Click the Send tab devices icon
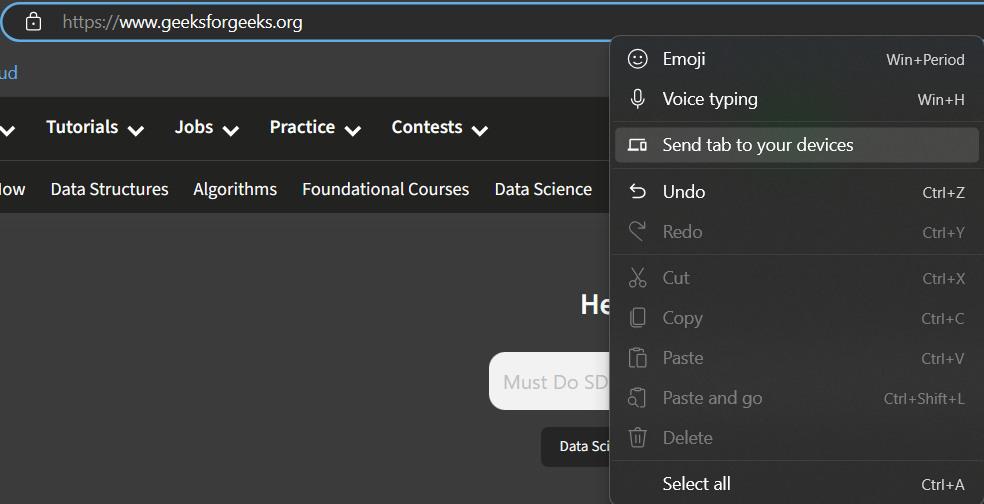This screenshot has height=504, width=984. pos(637,145)
